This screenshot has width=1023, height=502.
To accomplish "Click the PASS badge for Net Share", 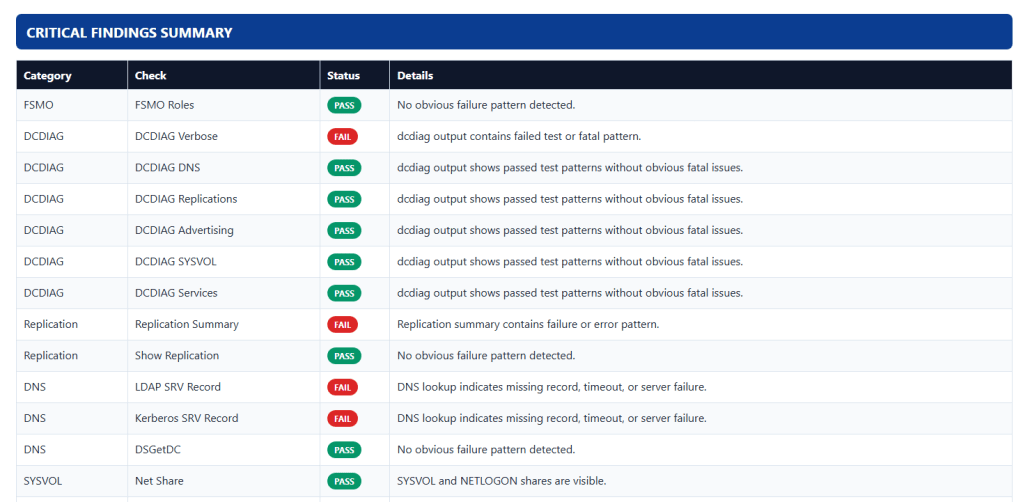I will point(344,481).
